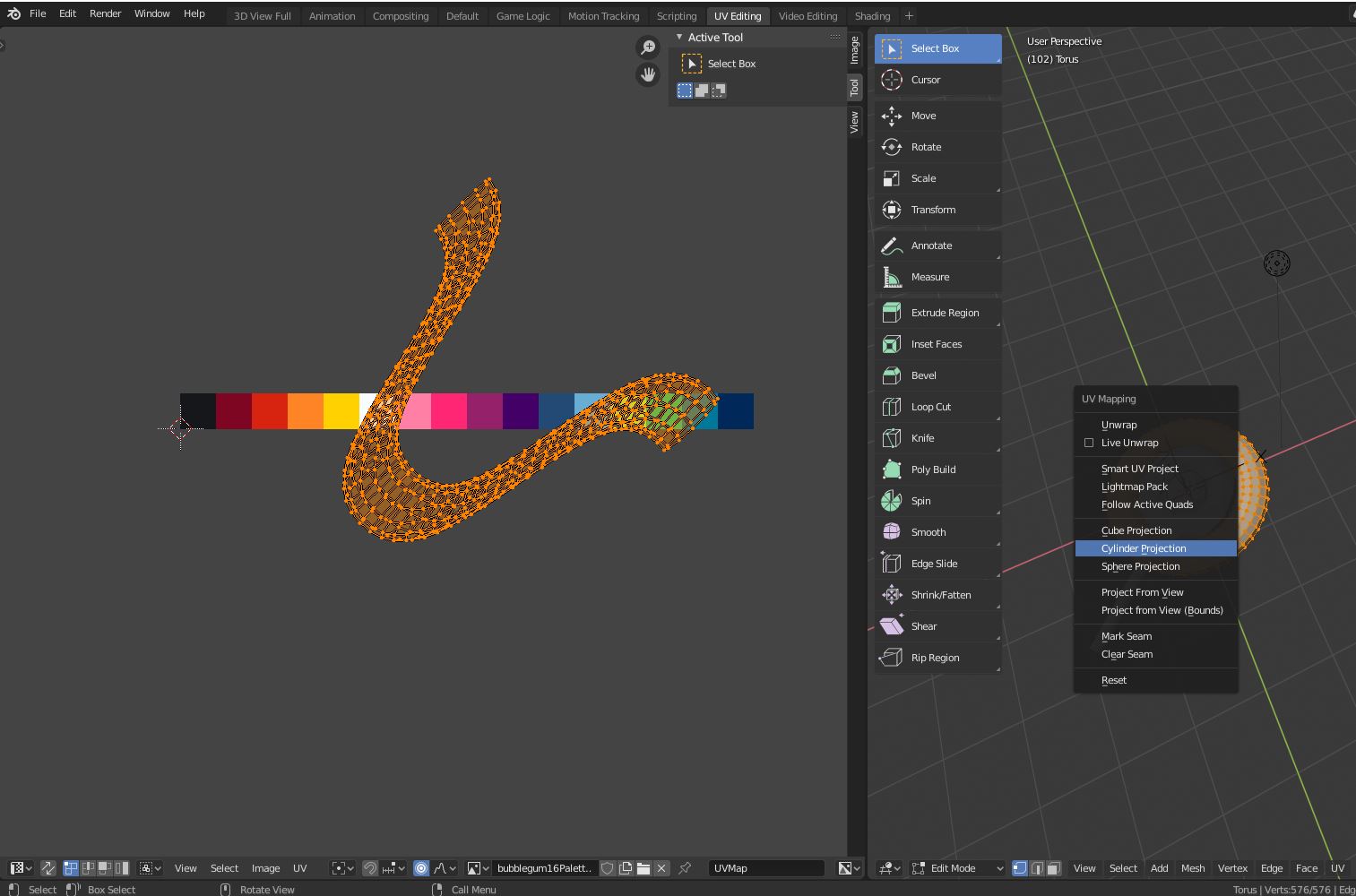The image size is (1356, 896).
Task: Open the Edit Mode dropdown
Action: 957,868
